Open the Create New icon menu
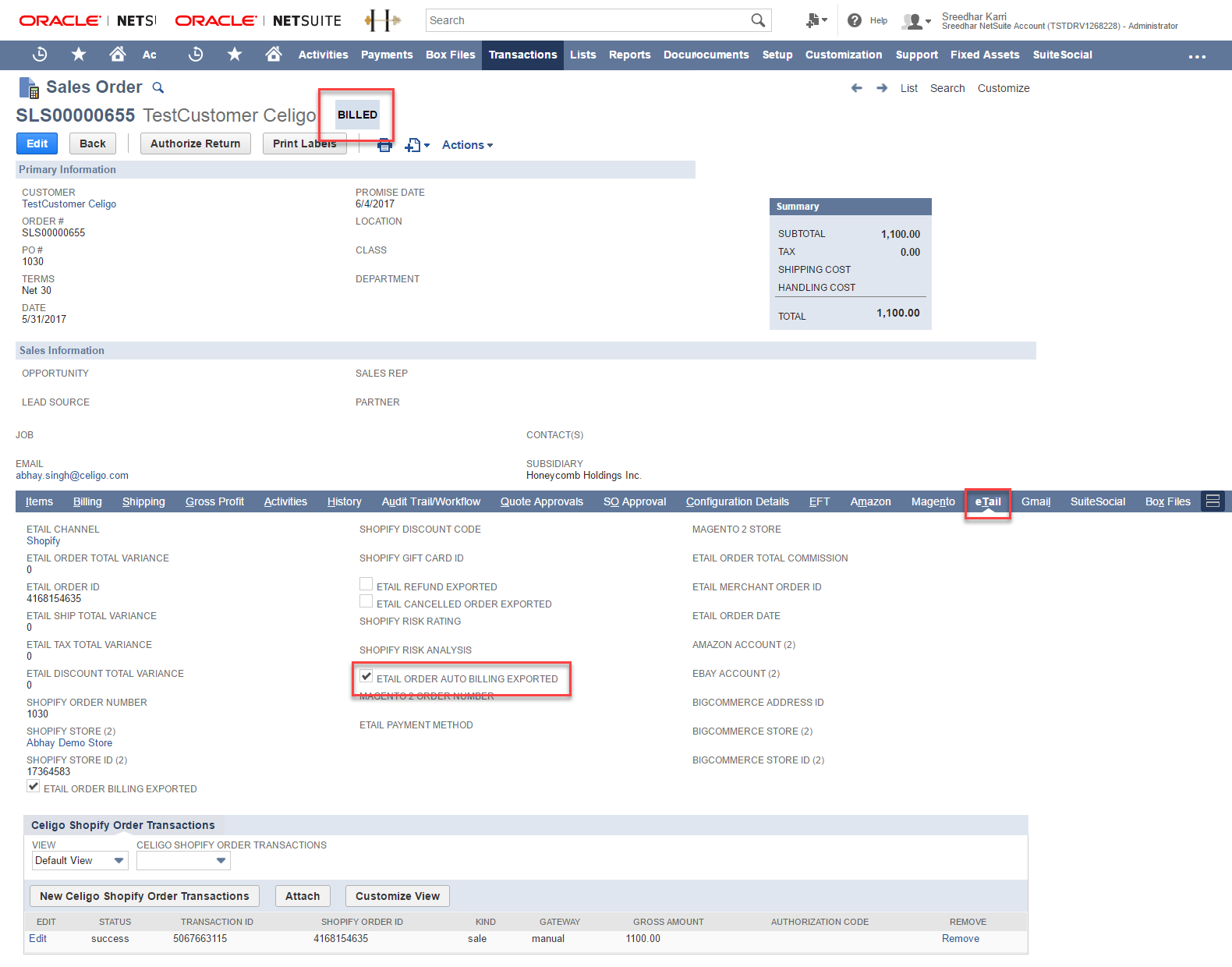Image resolution: width=1232 pixels, height=967 pixels. [x=816, y=20]
